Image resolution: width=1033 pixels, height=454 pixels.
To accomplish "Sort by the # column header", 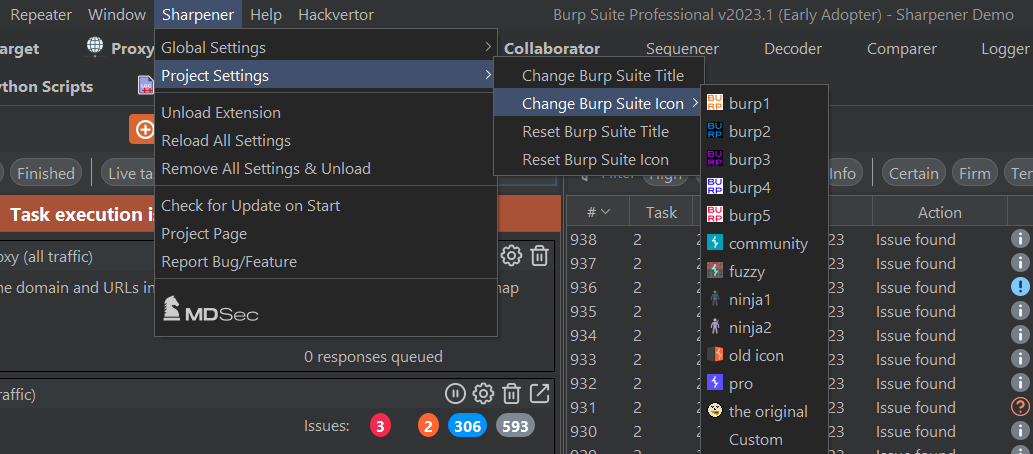I will pyautogui.click(x=598, y=212).
